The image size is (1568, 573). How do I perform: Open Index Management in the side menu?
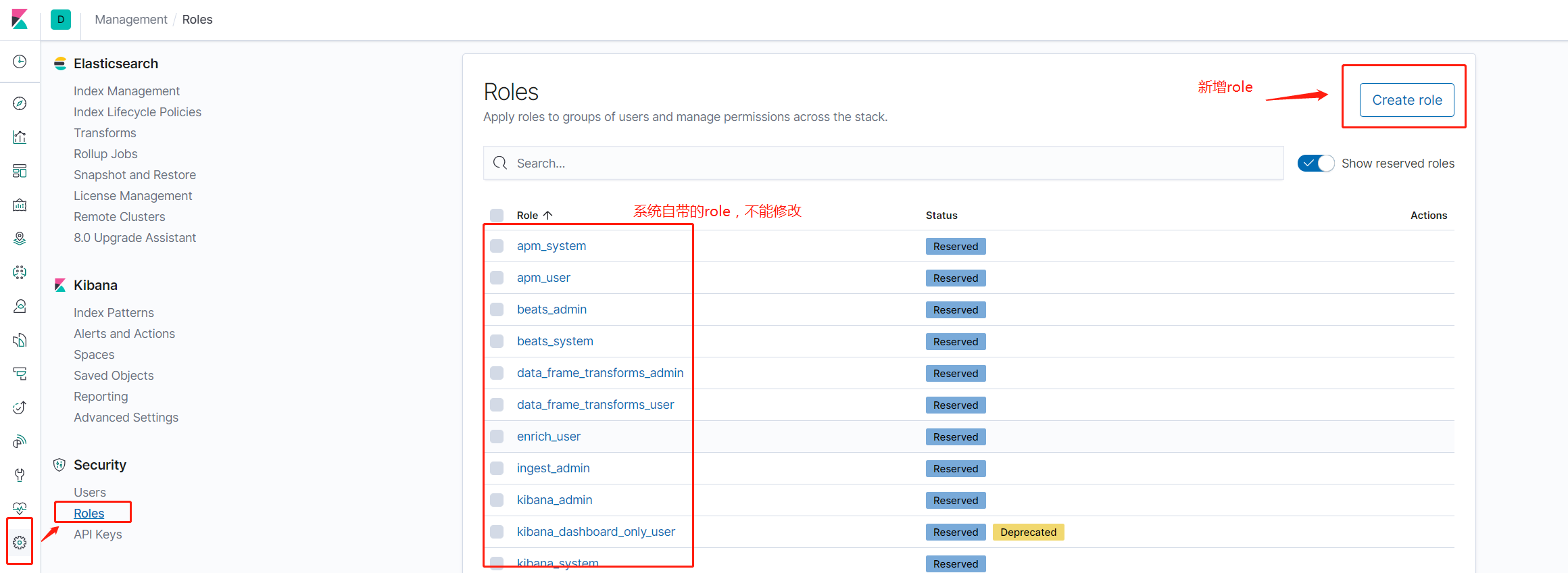tap(126, 91)
